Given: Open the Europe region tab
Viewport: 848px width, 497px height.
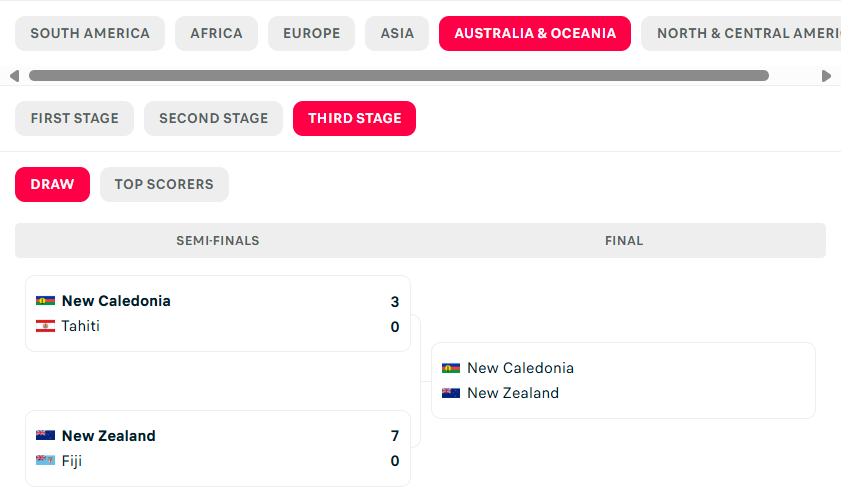Looking at the screenshot, I should (x=312, y=34).
